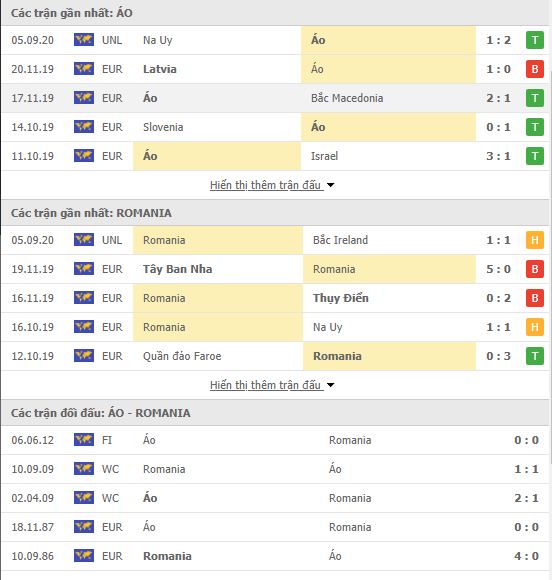Click the world flag icon on 16.10.19 row

pos(84,327)
